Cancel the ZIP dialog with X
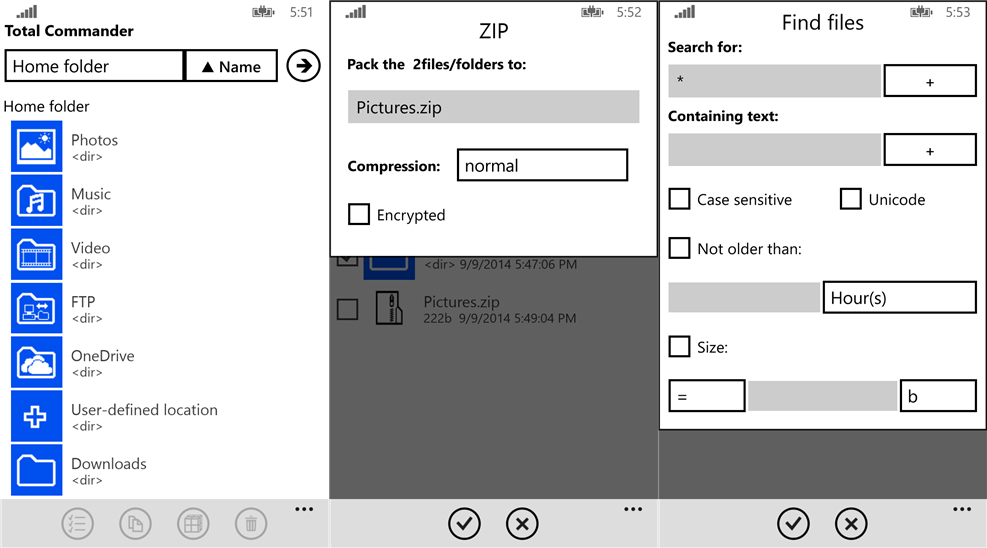This screenshot has height=548, width=987. (x=522, y=523)
